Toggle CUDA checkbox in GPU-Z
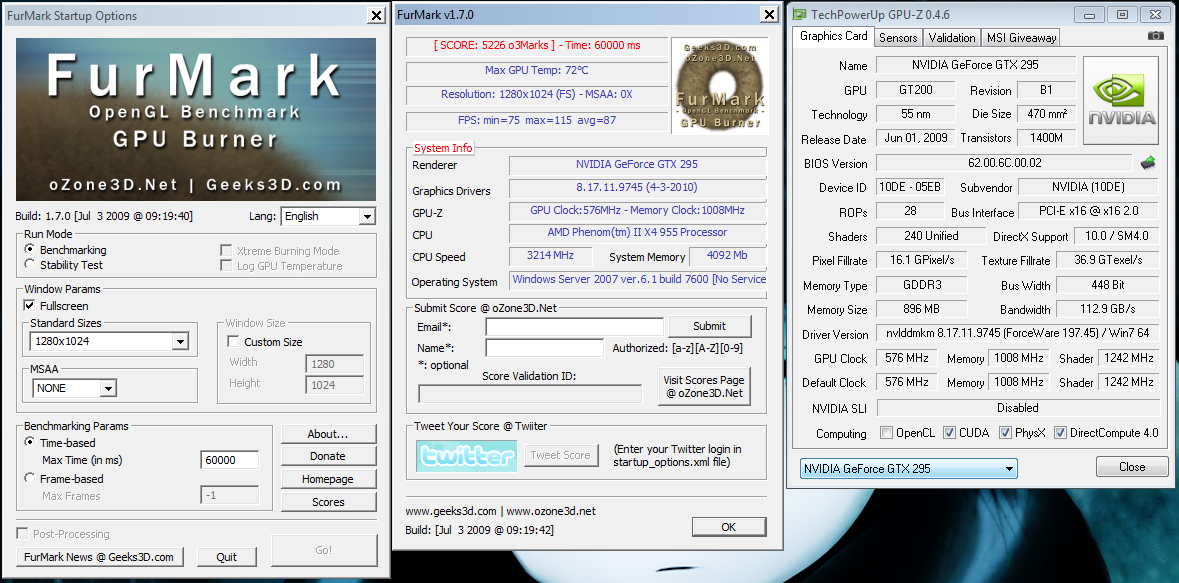The width and height of the screenshot is (1179, 583). pos(950,433)
